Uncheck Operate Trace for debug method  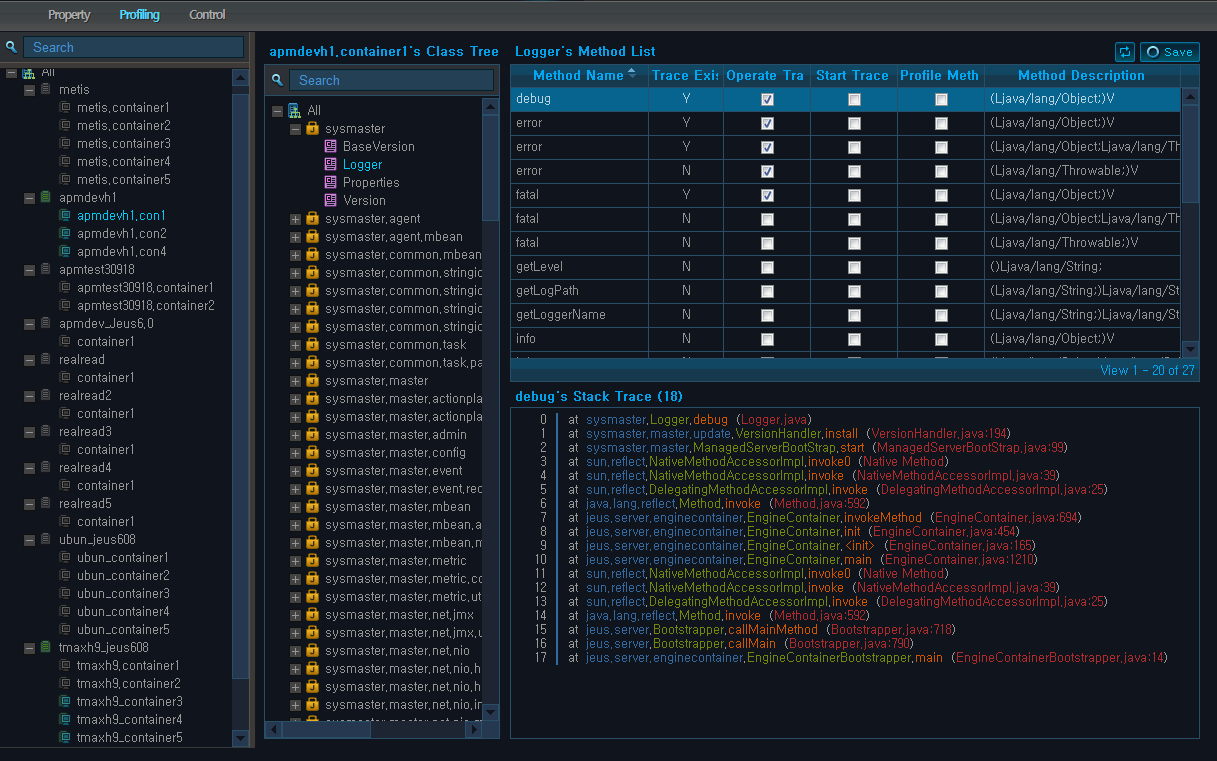tap(767, 99)
